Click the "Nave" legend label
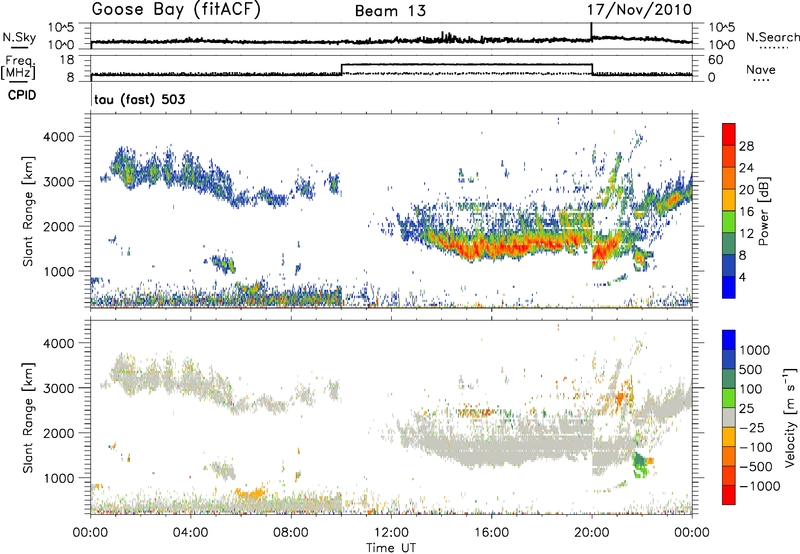800x554 pixels. tap(761, 69)
